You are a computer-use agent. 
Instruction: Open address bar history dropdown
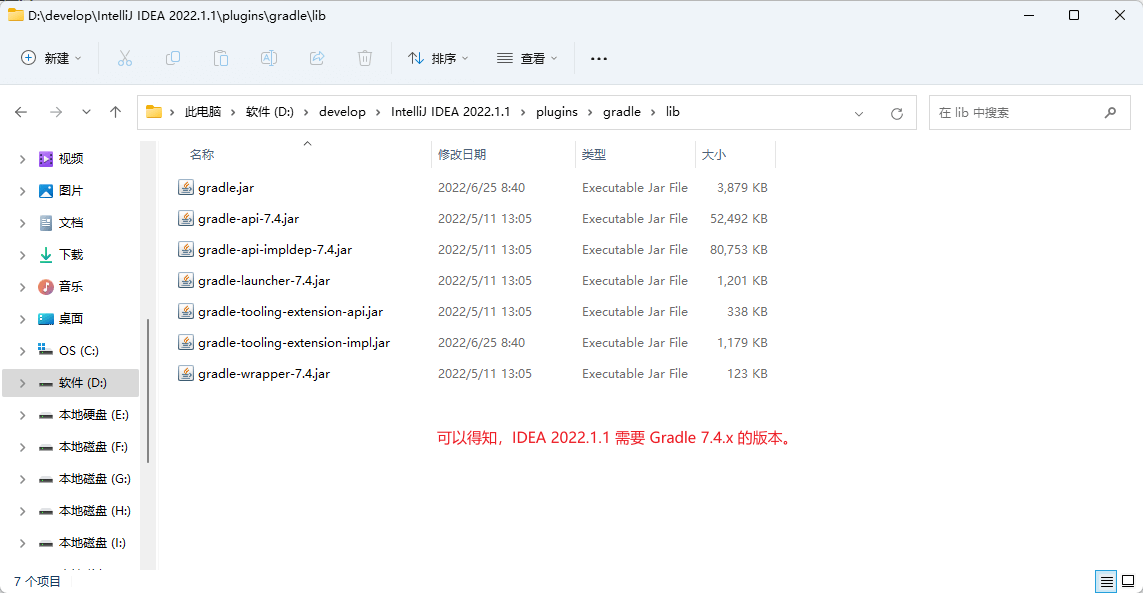click(859, 114)
